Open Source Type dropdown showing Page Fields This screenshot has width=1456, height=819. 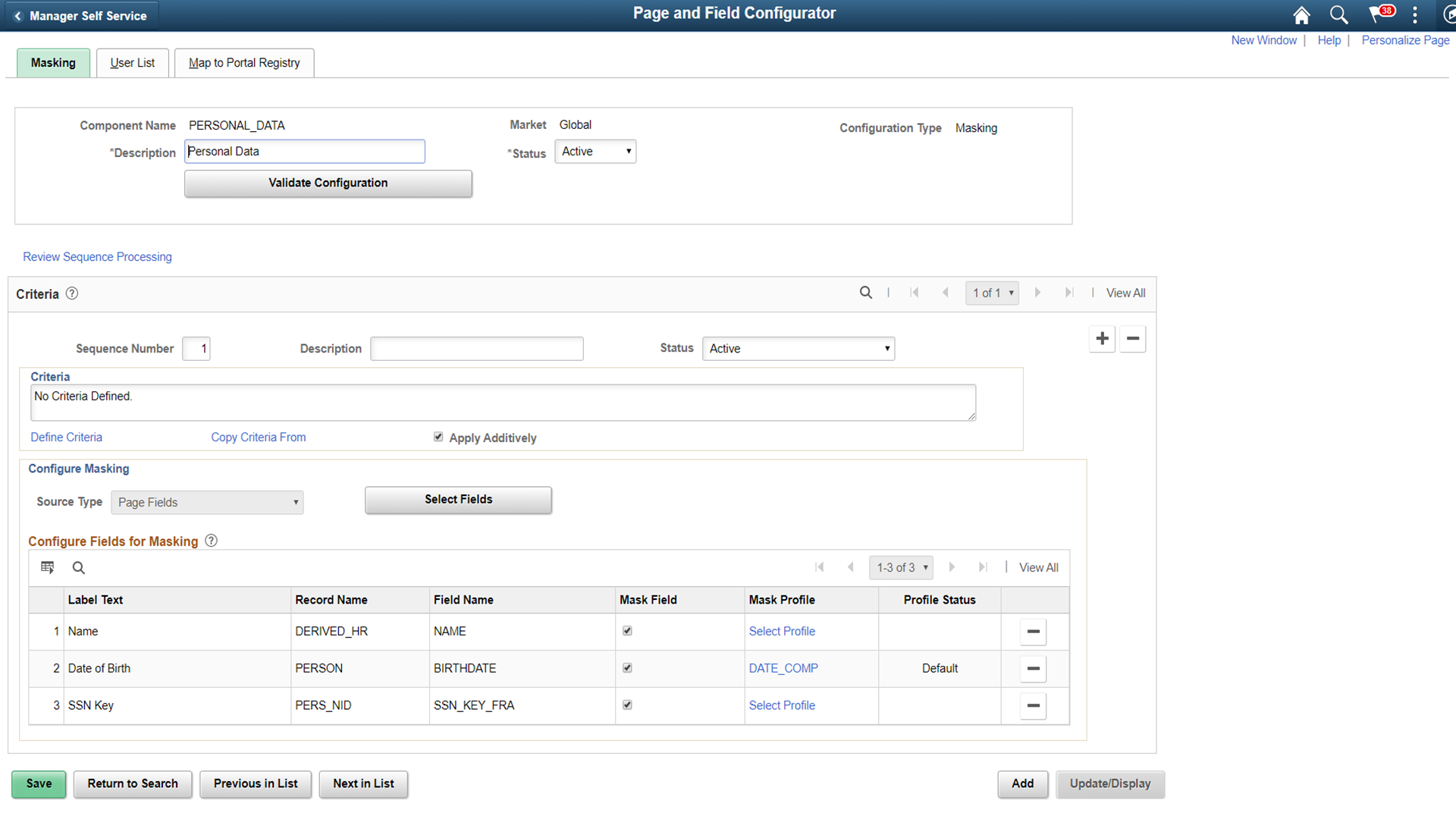[207, 503]
